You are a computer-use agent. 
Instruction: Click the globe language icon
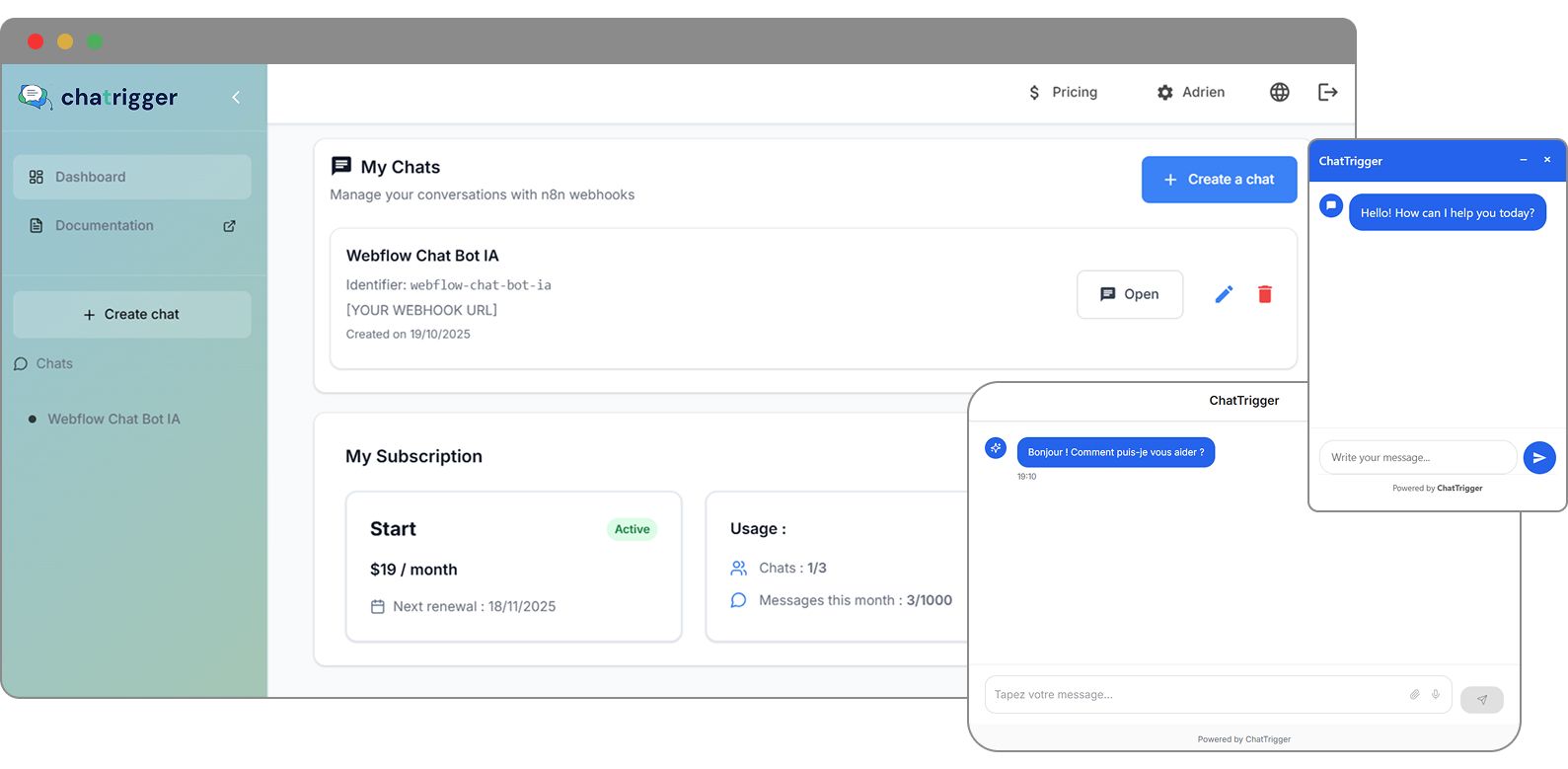[1279, 92]
